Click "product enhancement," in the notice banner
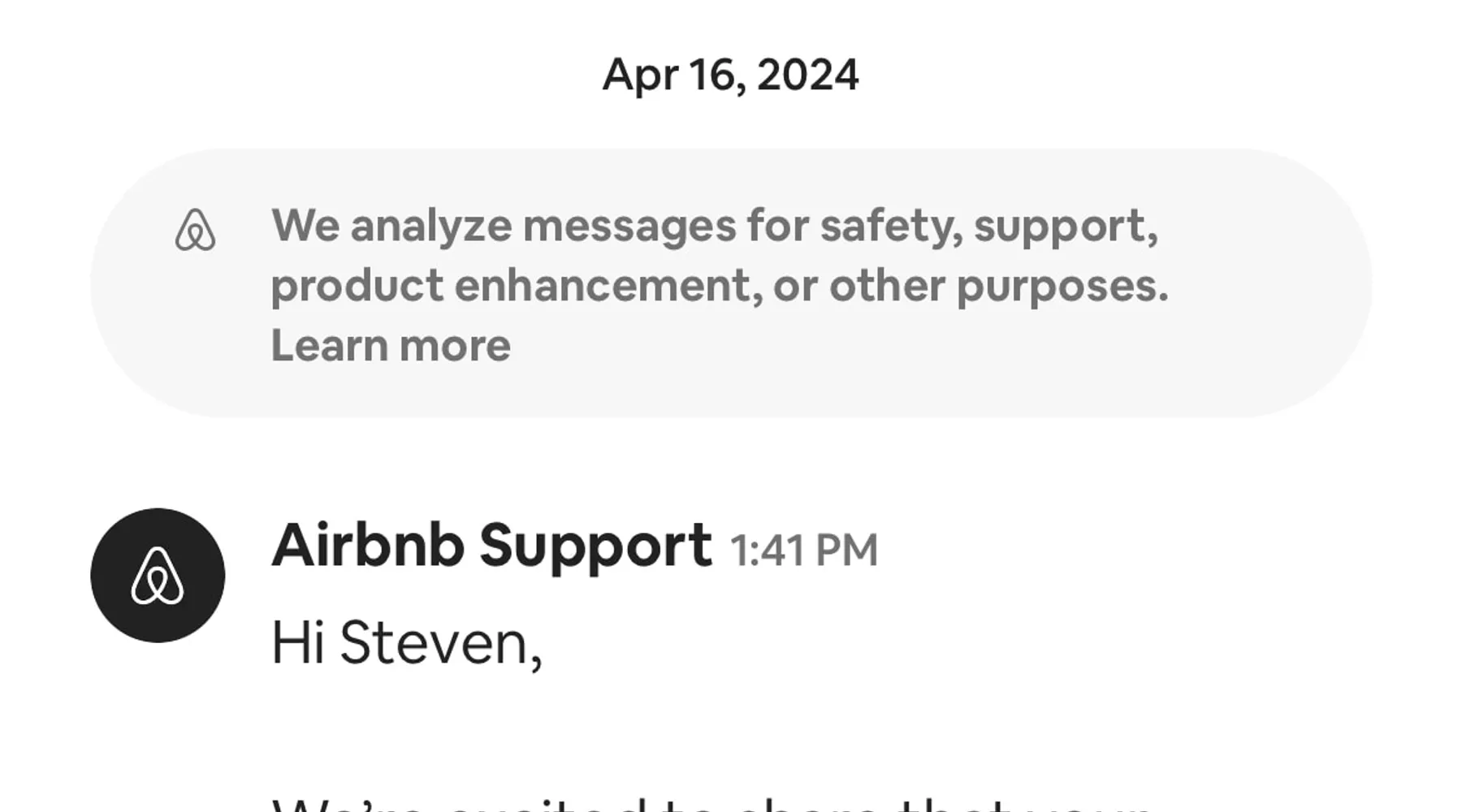 [x=517, y=285]
